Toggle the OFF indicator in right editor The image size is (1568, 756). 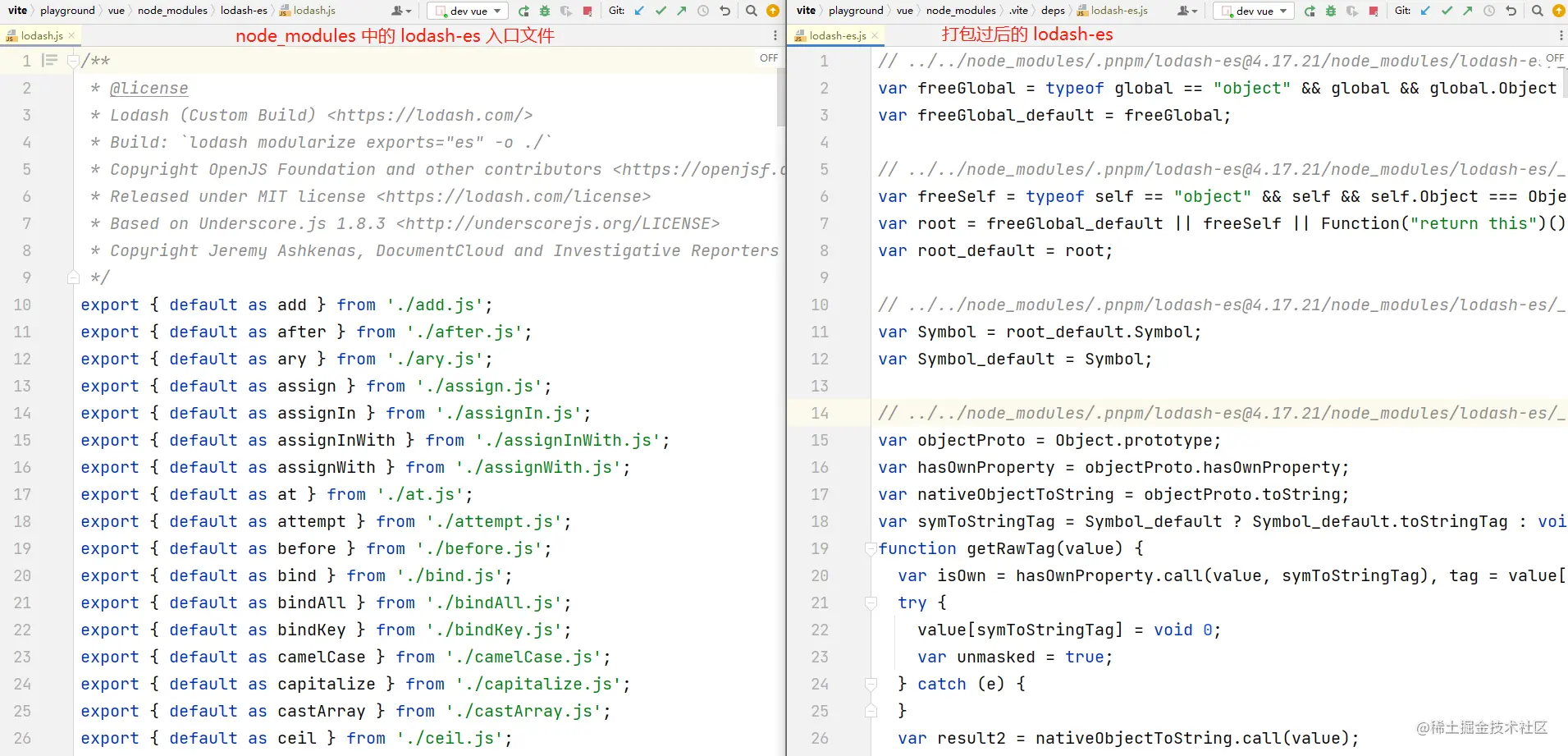point(1554,58)
